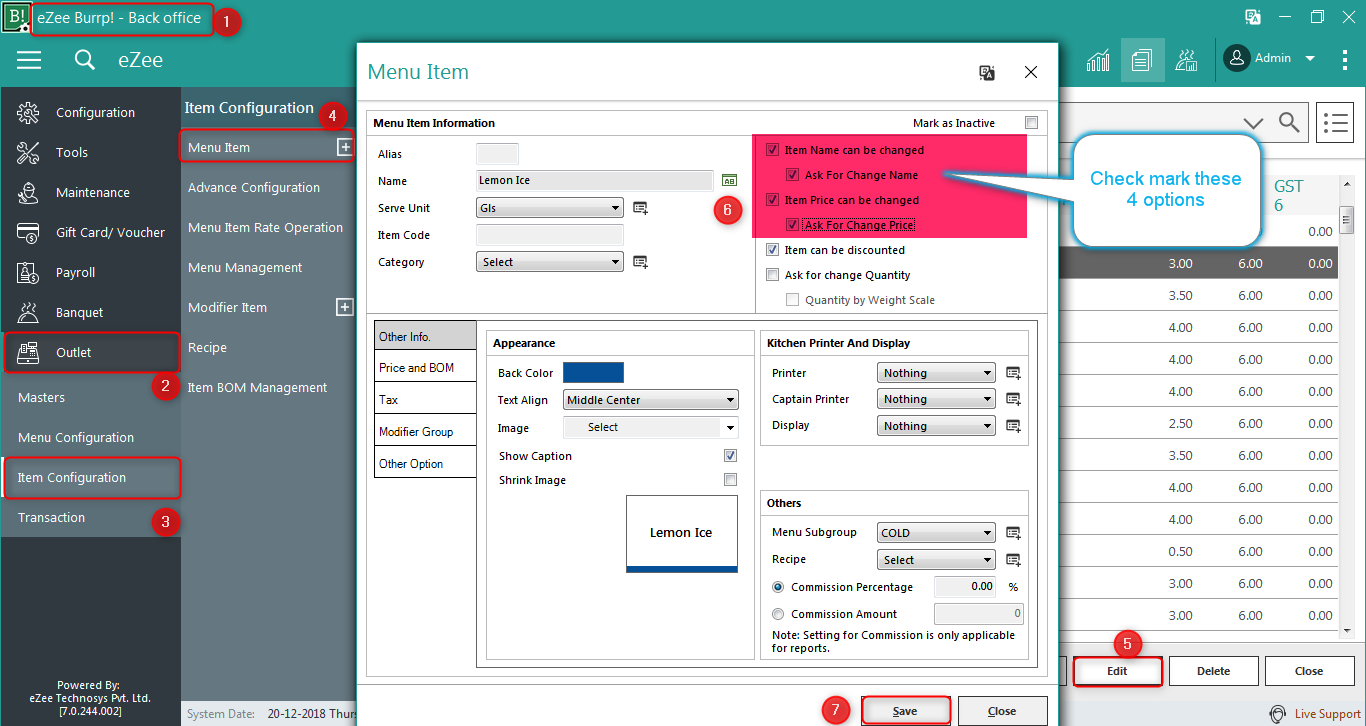Click translate icon in Menu Item dialog
Viewport: 1366px width, 726px height.
pyautogui.click(x=987, y=72)
